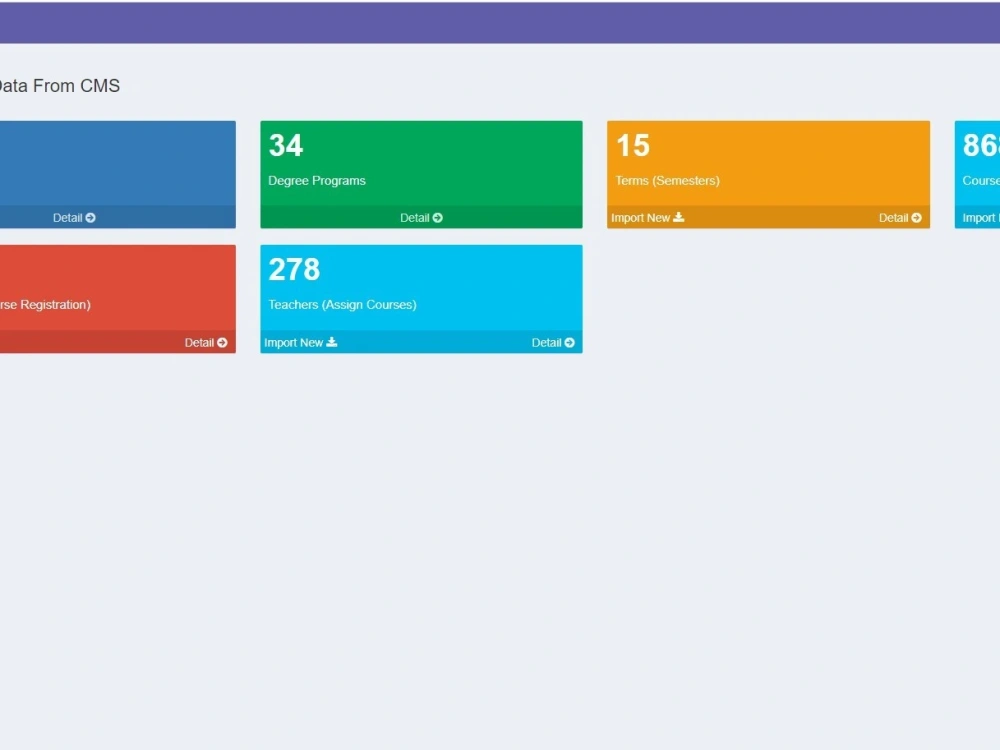Image resolution: width=1000 pixels, height=750 pixels.
Task: Click the Data From CMS heading
Action: click(x=59, y=85)
